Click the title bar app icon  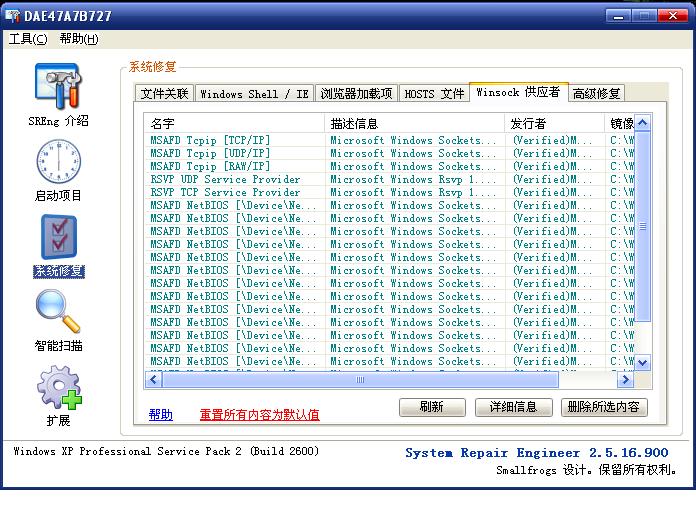(12, 16)
